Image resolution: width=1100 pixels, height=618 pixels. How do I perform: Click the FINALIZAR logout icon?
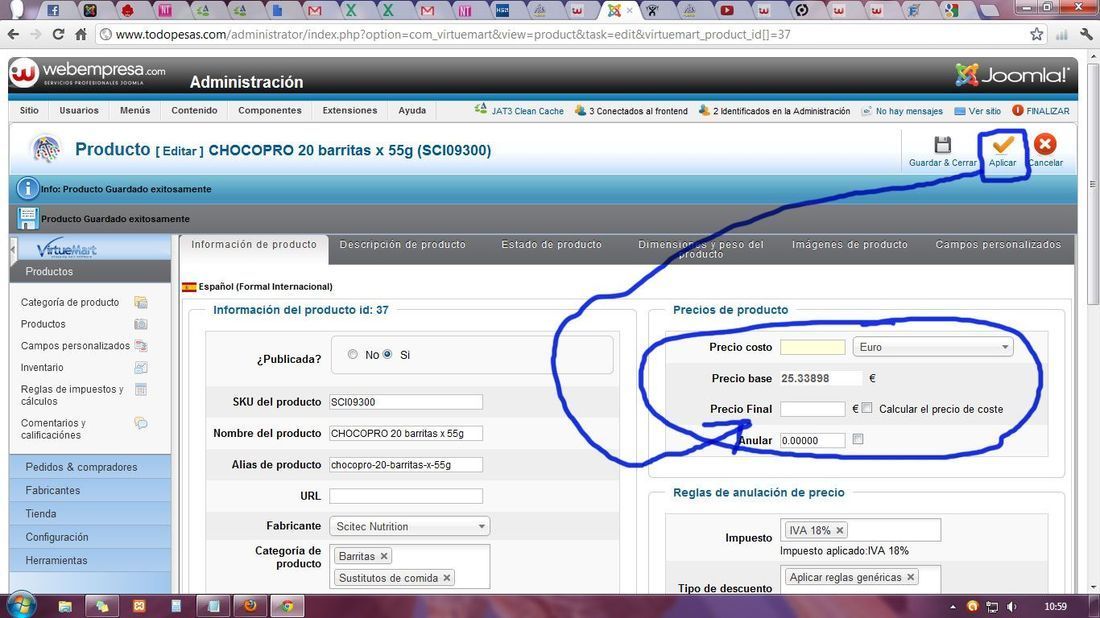pyautogui.click(x=1018, y=110)
